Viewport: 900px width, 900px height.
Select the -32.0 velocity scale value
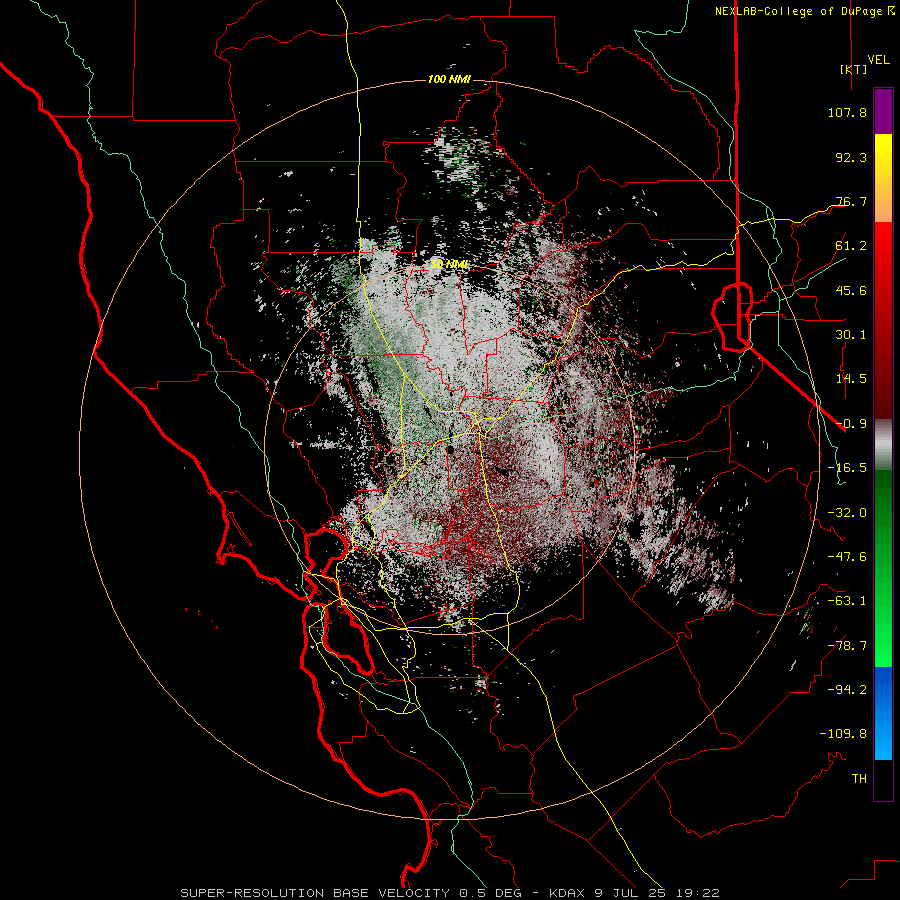[x=847, y=513]
